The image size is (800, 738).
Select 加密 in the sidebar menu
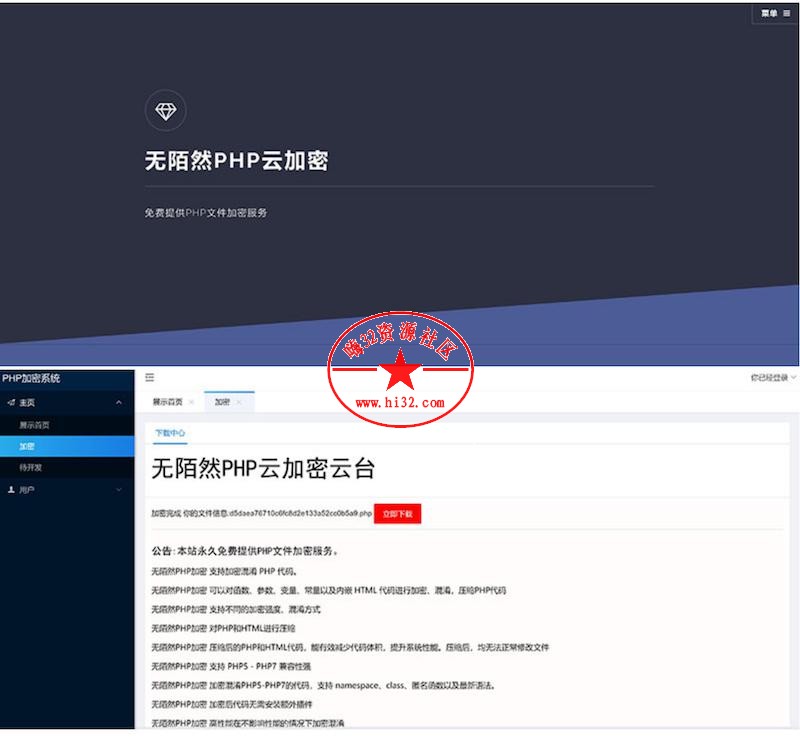tap(27, 446)
